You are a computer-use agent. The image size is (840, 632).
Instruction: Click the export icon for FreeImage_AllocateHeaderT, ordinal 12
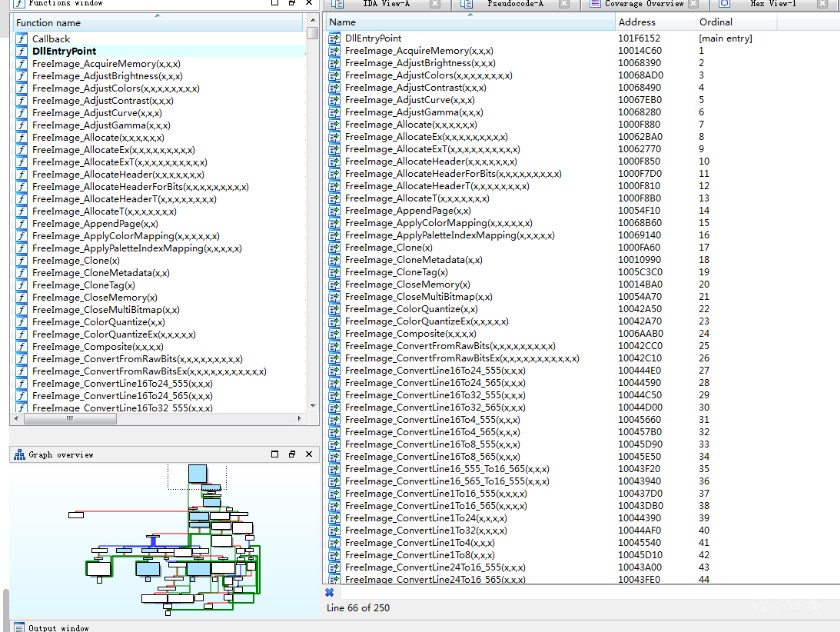click(335, 186)
